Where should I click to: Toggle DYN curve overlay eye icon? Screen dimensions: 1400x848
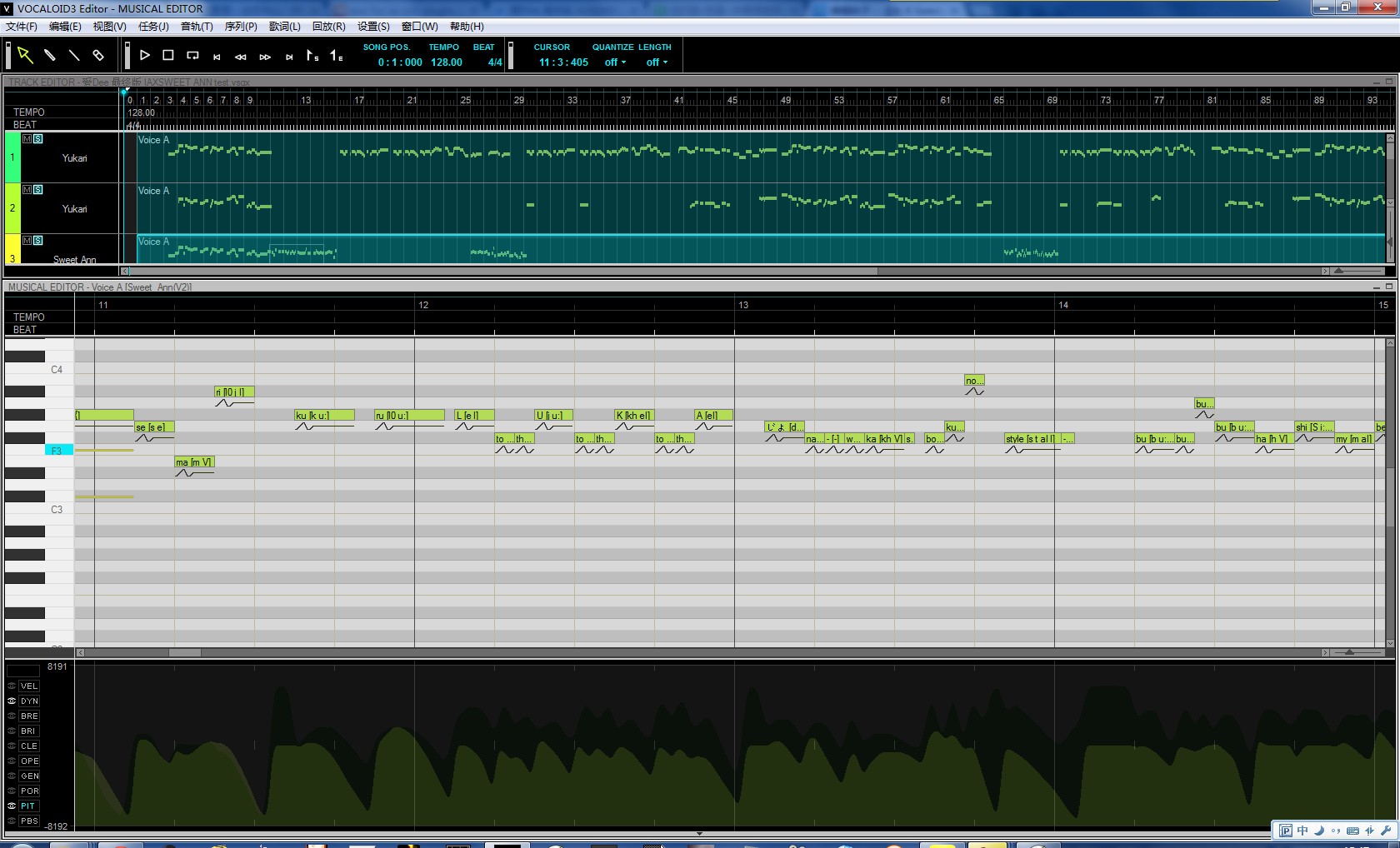point(12,701)
